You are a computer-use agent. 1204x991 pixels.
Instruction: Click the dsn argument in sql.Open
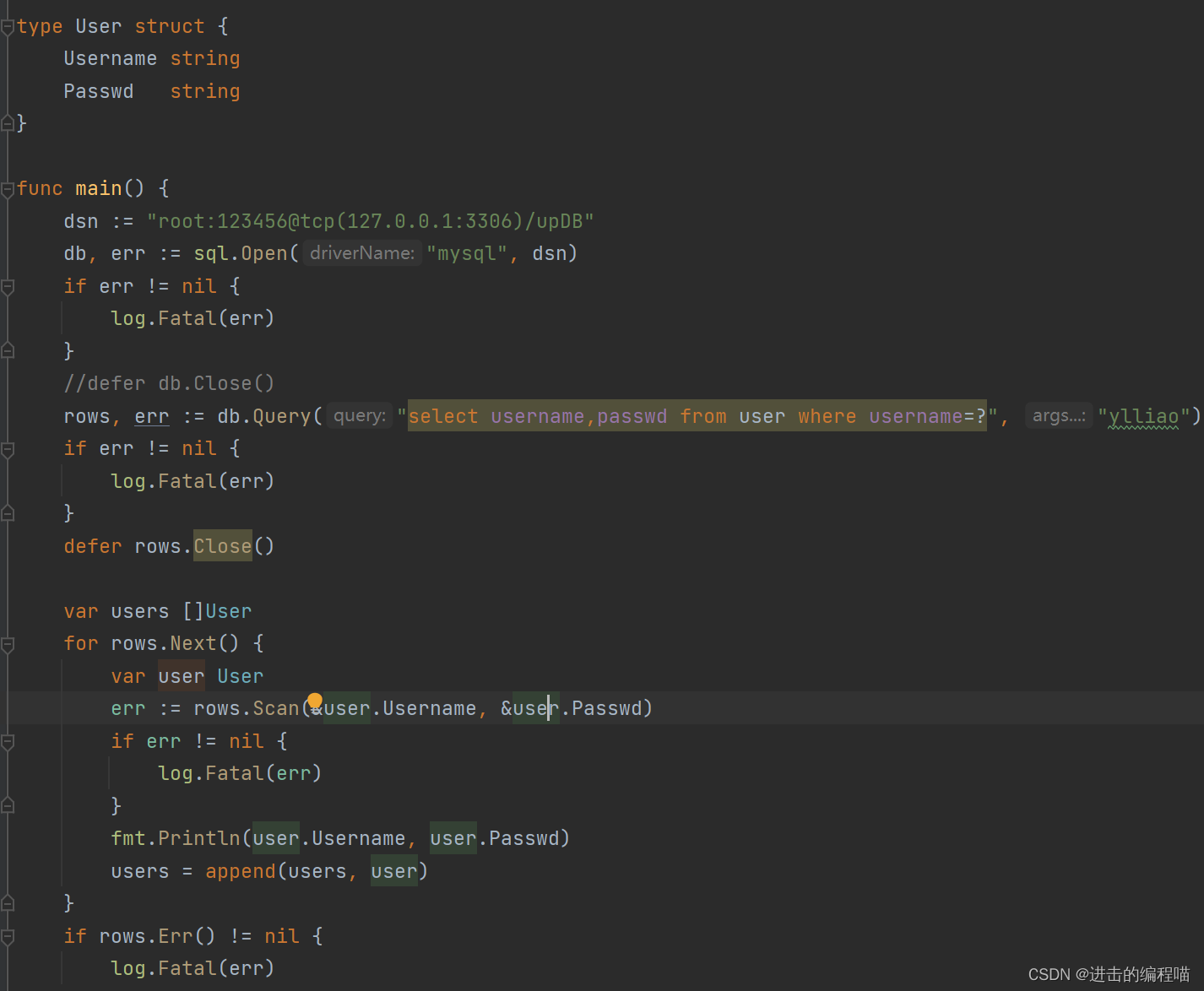coord(549,253)
